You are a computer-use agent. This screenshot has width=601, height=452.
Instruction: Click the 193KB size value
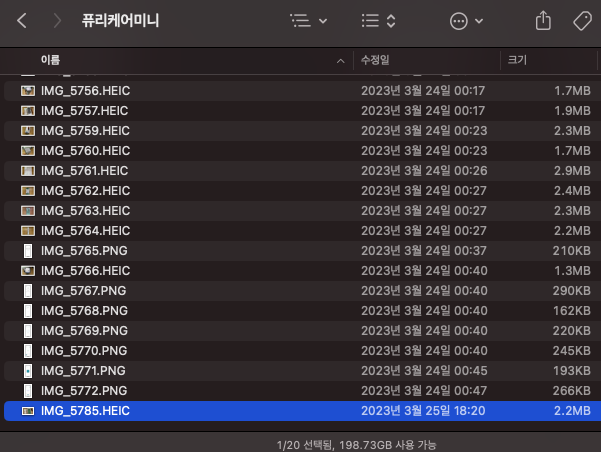(571, 370)
